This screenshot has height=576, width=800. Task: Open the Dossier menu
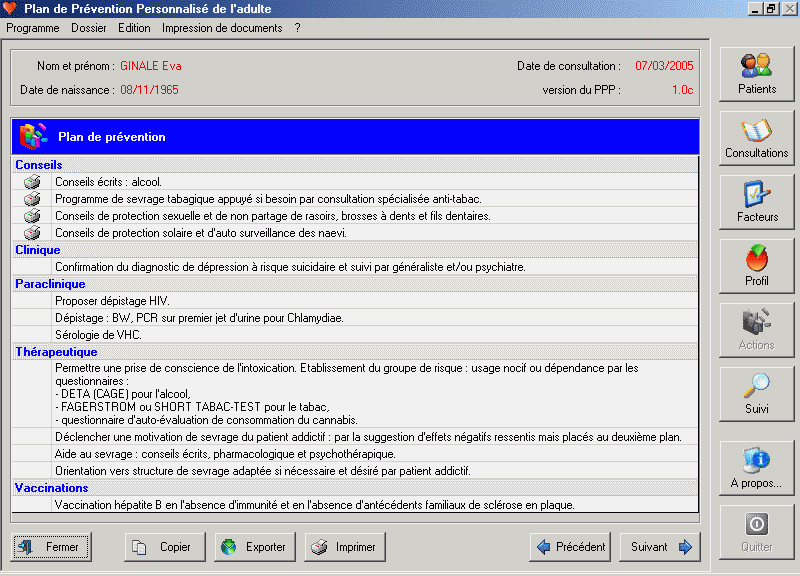point(89,28)
